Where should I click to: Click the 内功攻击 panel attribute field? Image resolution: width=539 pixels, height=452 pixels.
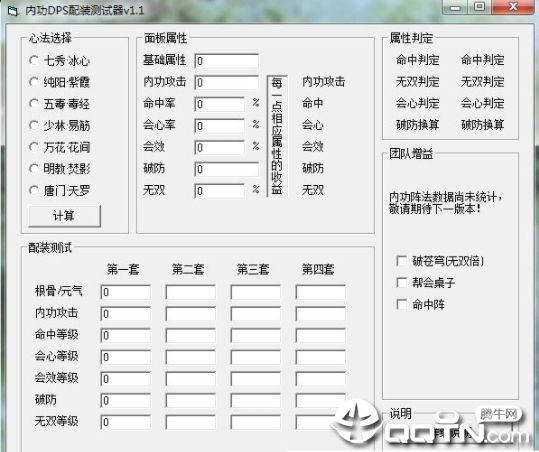[227, 82]
